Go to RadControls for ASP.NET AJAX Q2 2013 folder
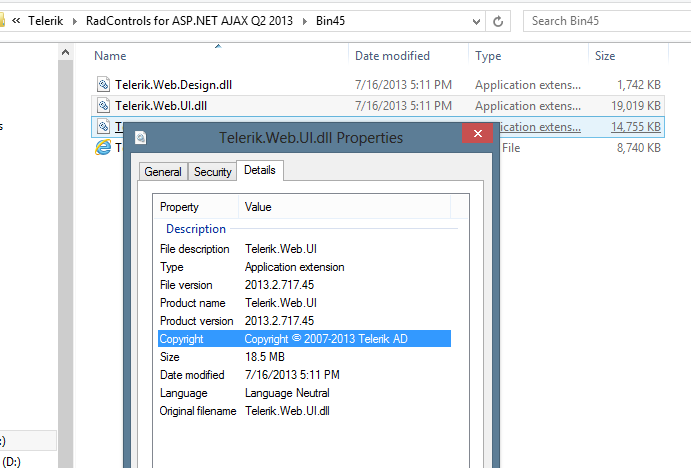Screen dimensions: 691x468 [189, 21]
